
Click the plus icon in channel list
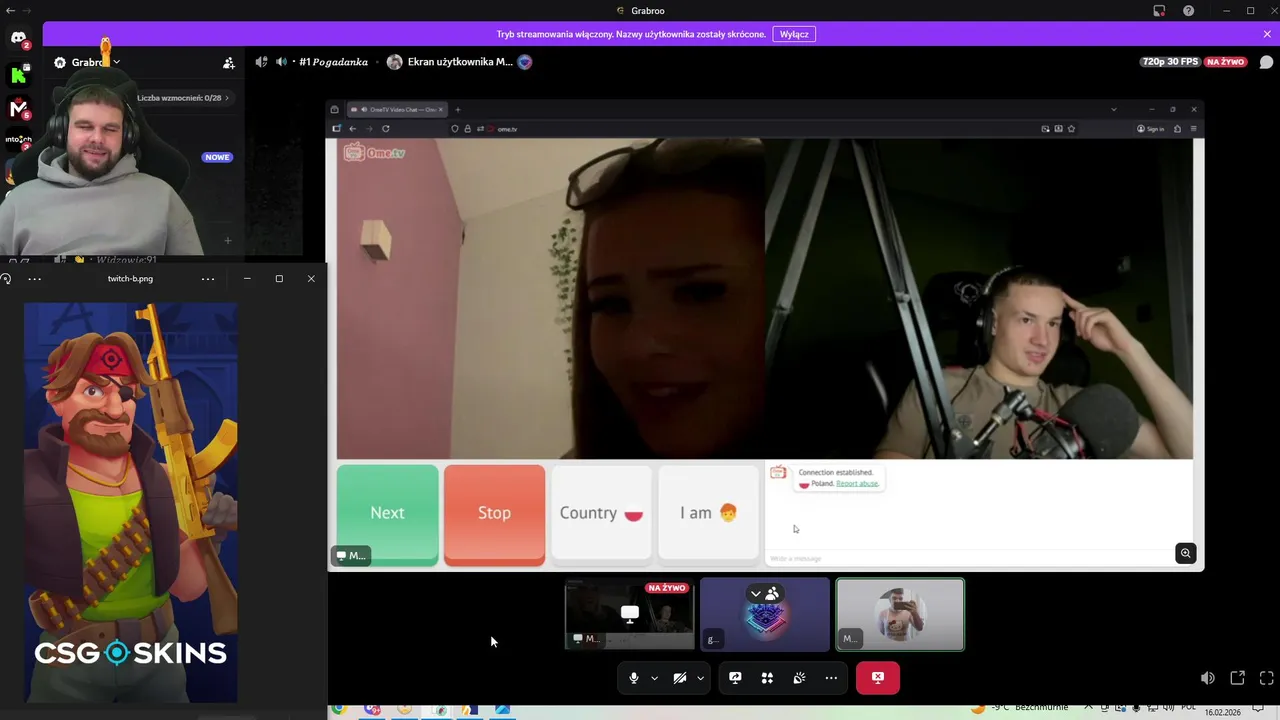(x=227, y=240)
